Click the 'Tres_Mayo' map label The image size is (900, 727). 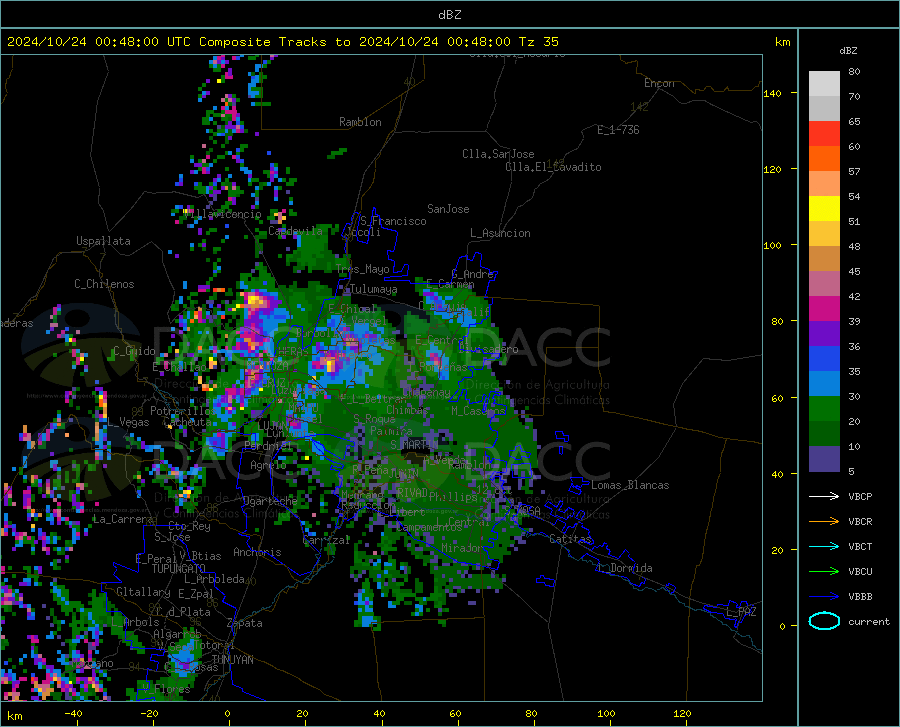[363, 269]
